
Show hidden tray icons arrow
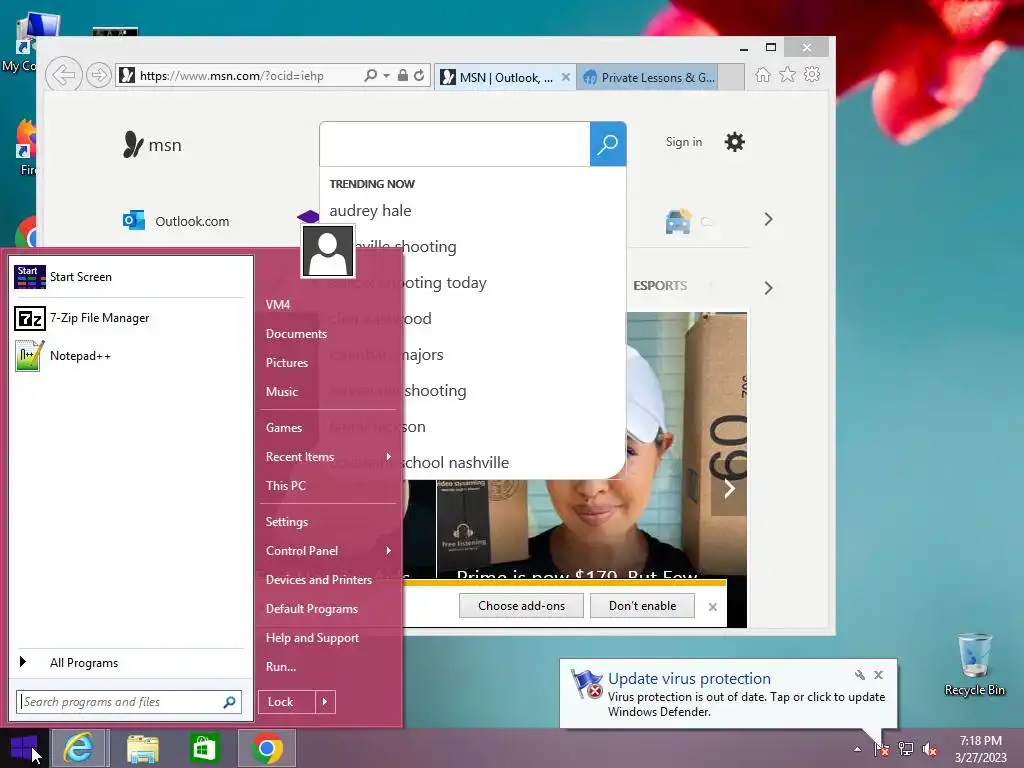[857, 750]
